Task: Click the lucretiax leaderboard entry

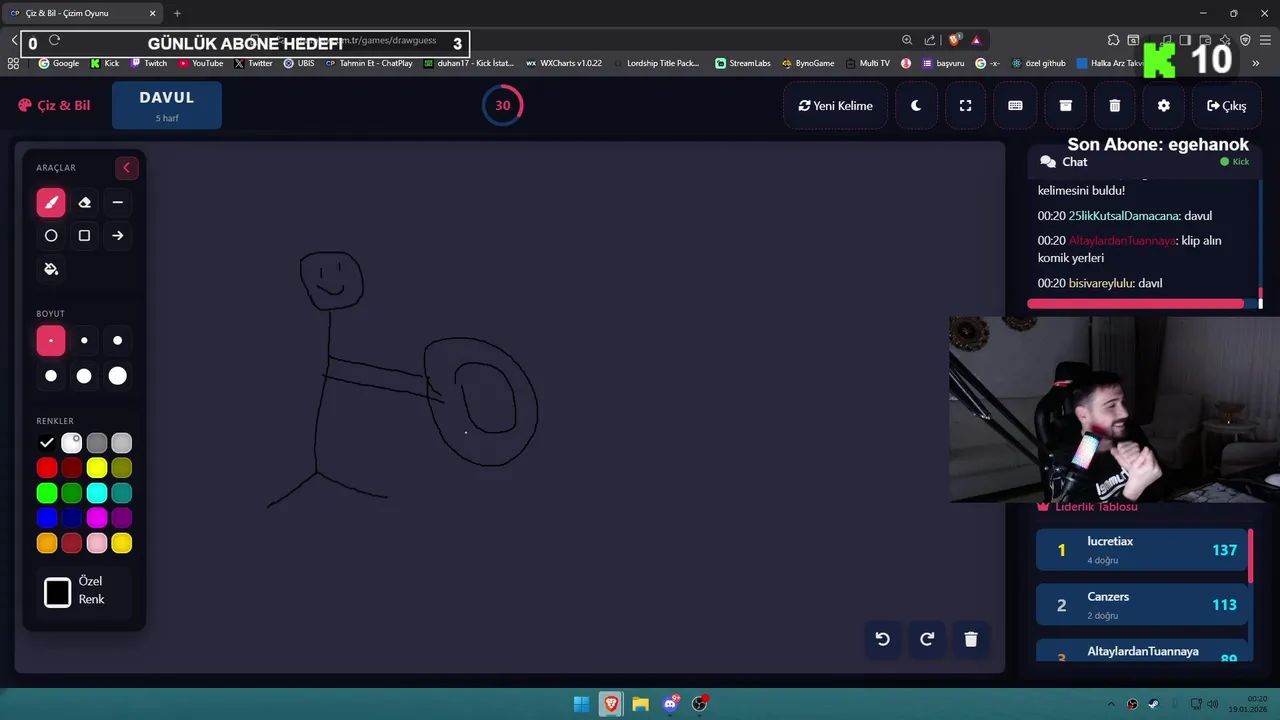Action: click(1142, 550)
